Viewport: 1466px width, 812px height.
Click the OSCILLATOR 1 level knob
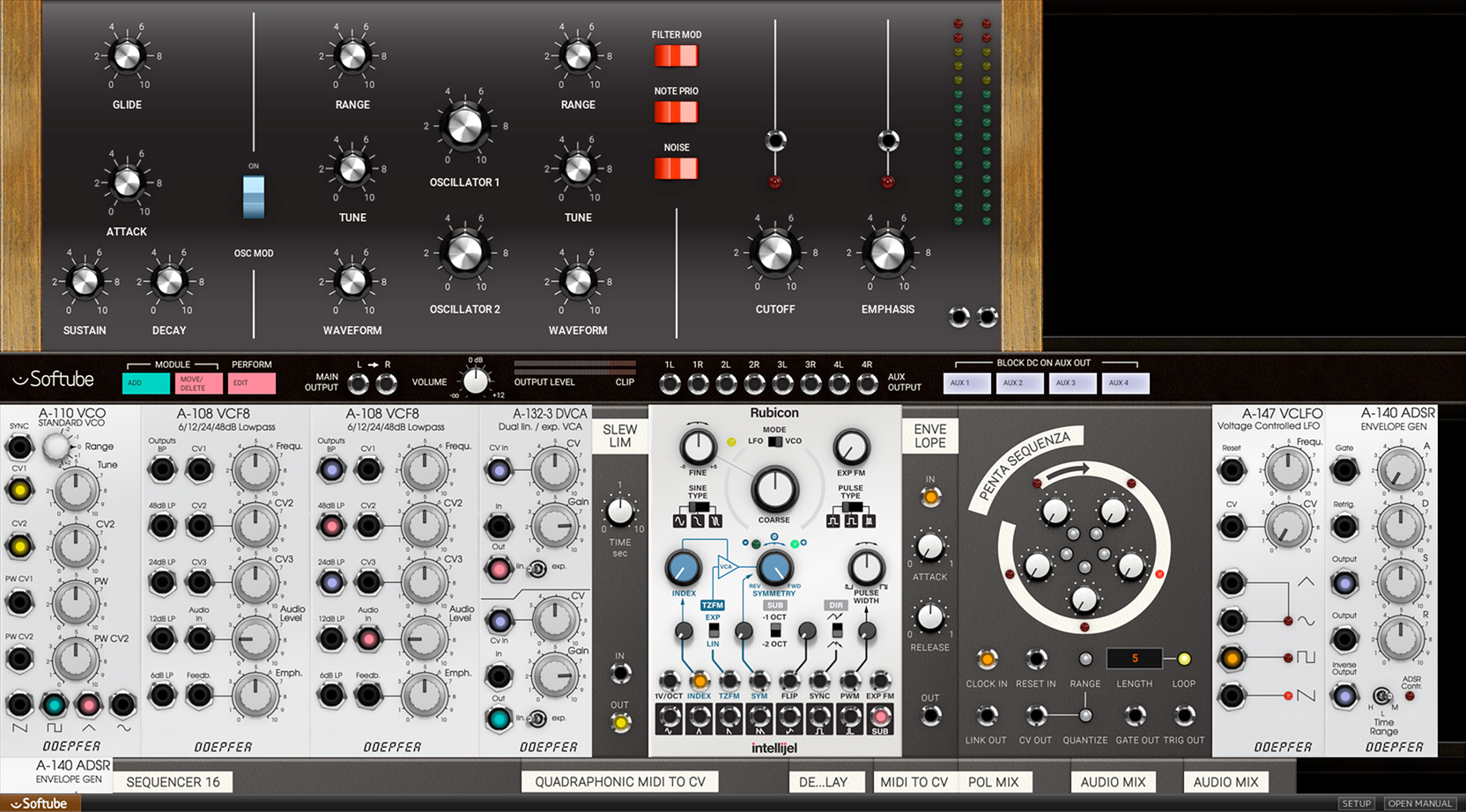pyautogui.click(x=465, y=126)
